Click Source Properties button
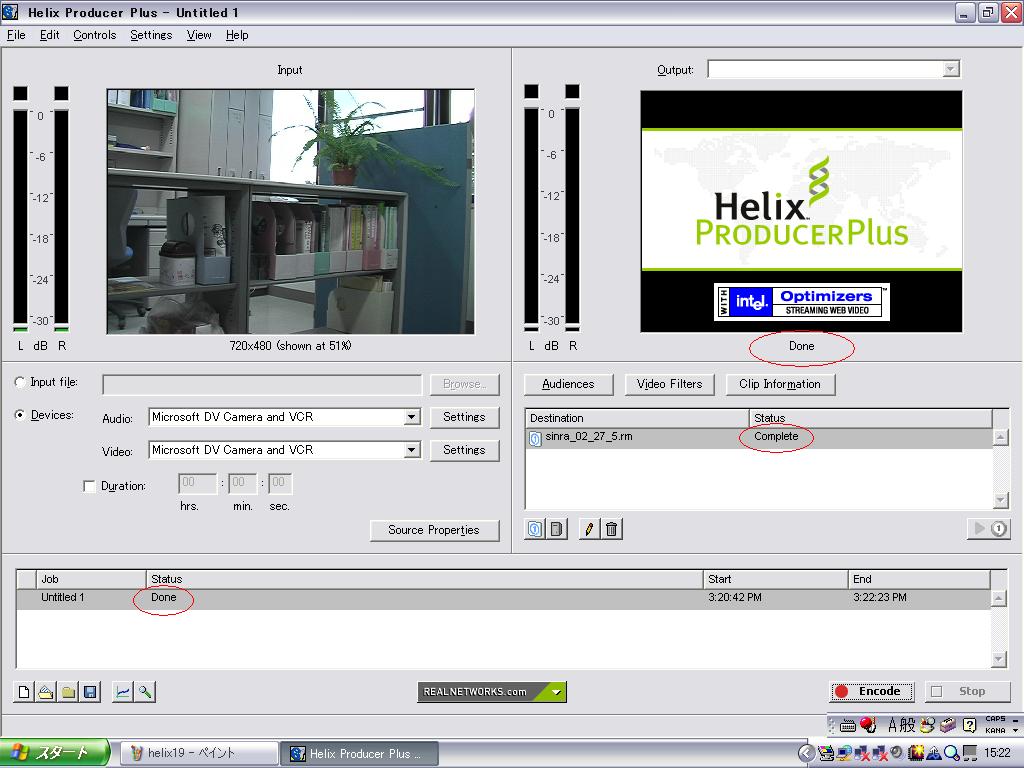Viewport: 1024px width, 768px height. (x=434, y=530)
